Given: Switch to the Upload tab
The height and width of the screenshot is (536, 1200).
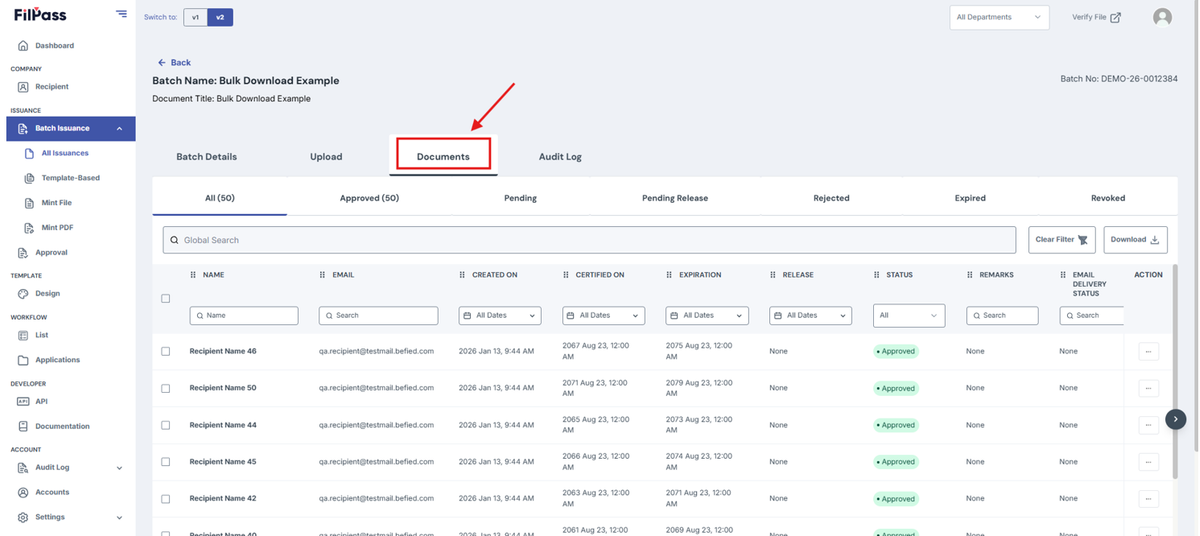Looking at the screenshot, I should pos(326,157).
